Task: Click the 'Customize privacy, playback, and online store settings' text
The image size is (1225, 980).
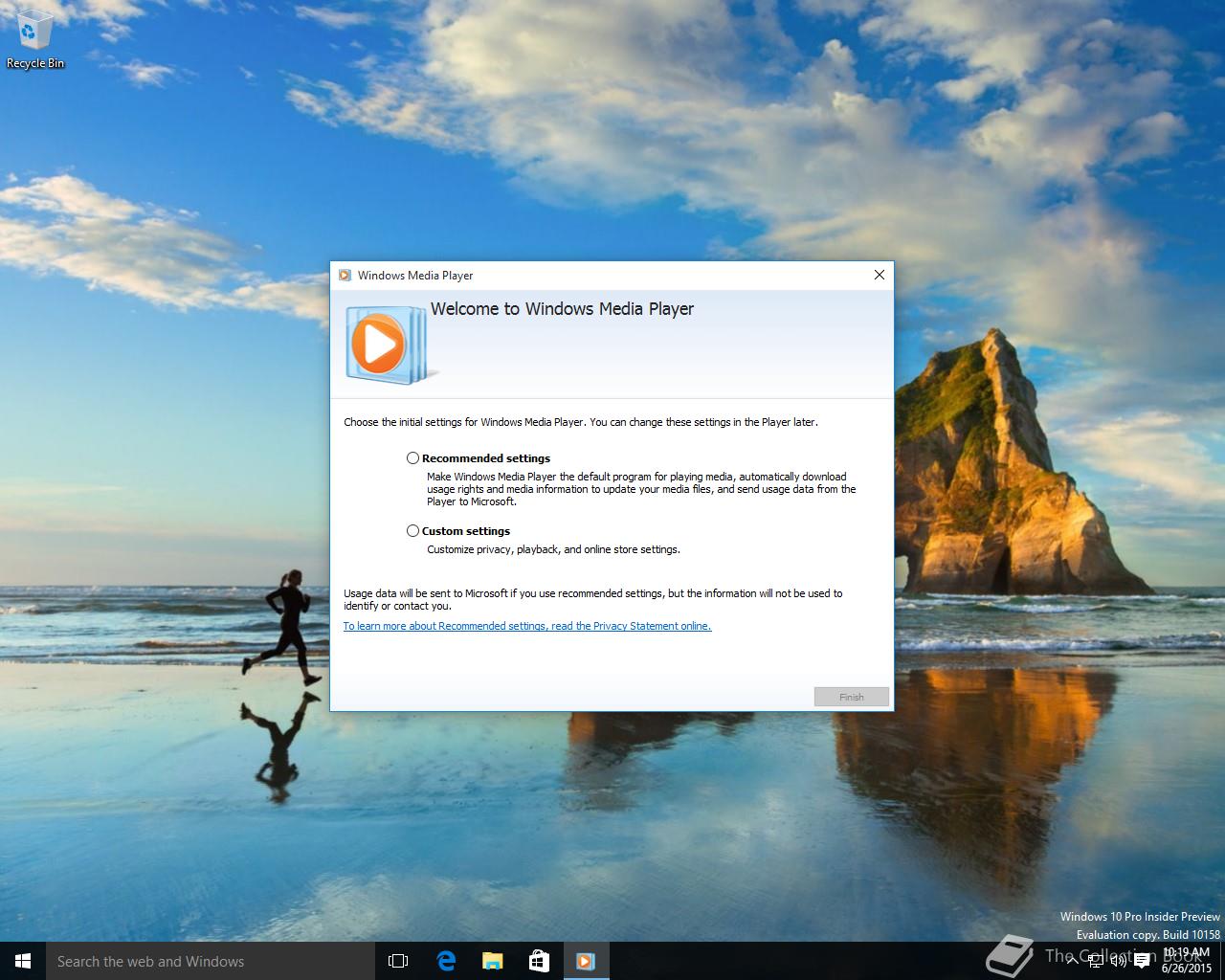Action: pos(553,549)
